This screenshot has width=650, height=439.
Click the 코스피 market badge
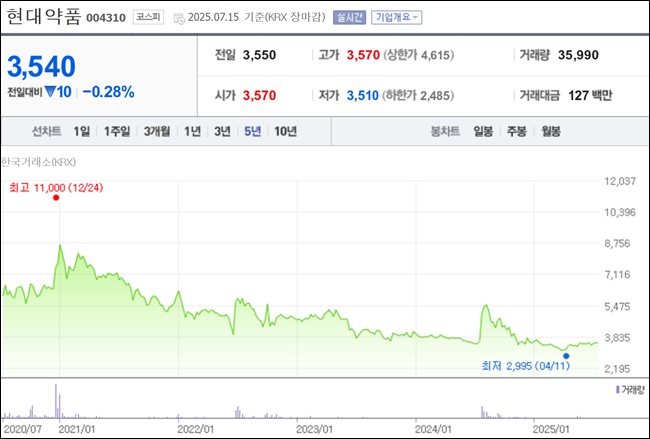pyautogui.click(x=148, y=17)
